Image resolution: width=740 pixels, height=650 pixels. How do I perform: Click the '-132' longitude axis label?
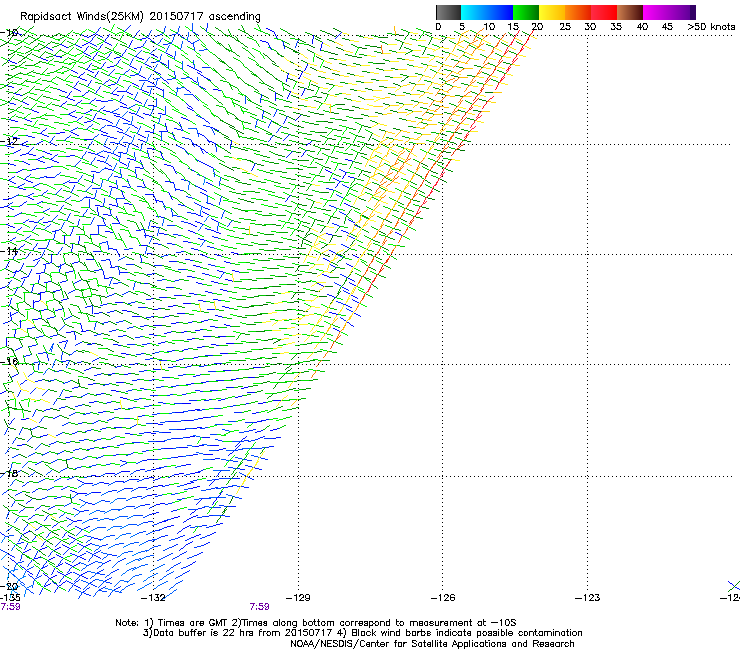click(x=153, y=598)
